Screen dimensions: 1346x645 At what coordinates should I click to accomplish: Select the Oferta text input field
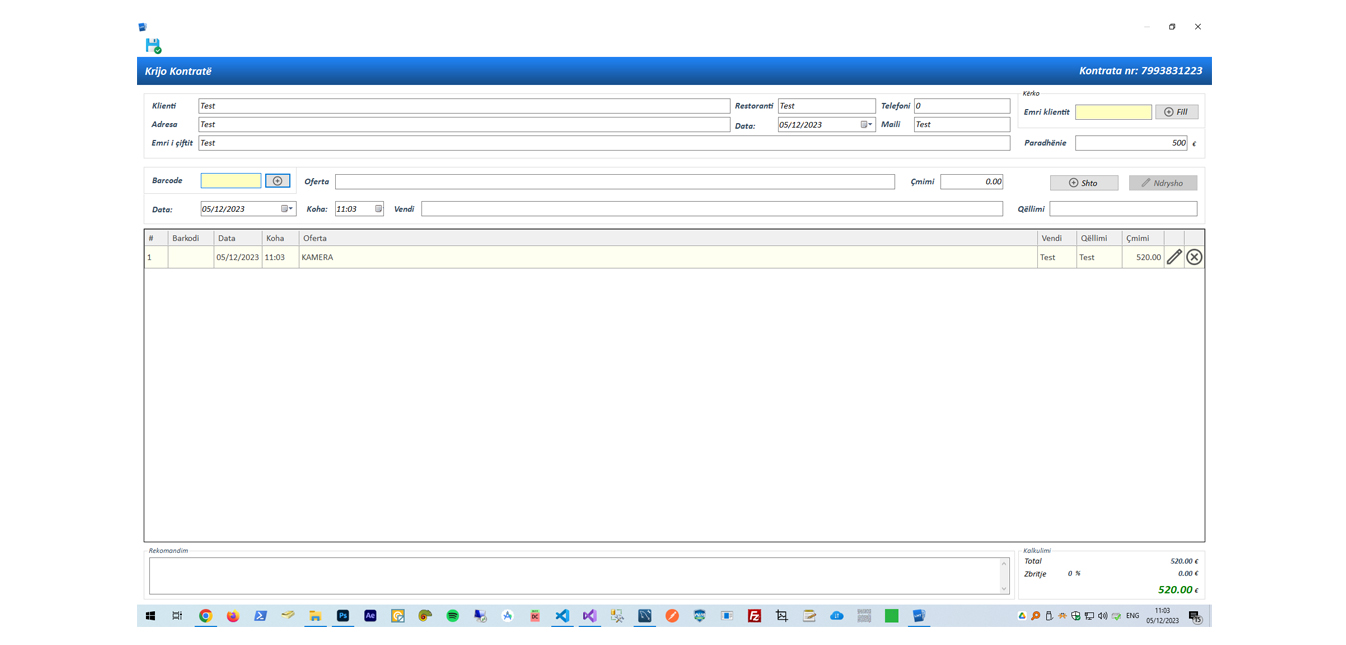coord(614,182)
